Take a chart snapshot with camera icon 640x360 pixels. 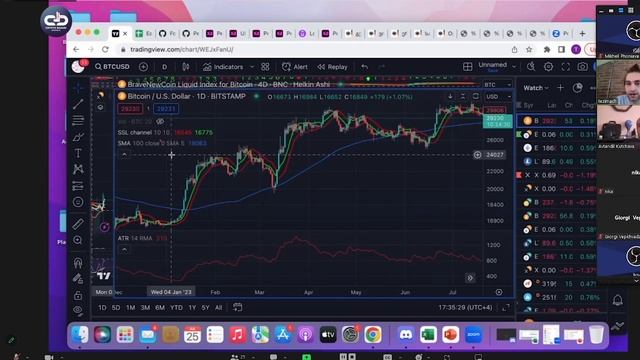[582, 67]
